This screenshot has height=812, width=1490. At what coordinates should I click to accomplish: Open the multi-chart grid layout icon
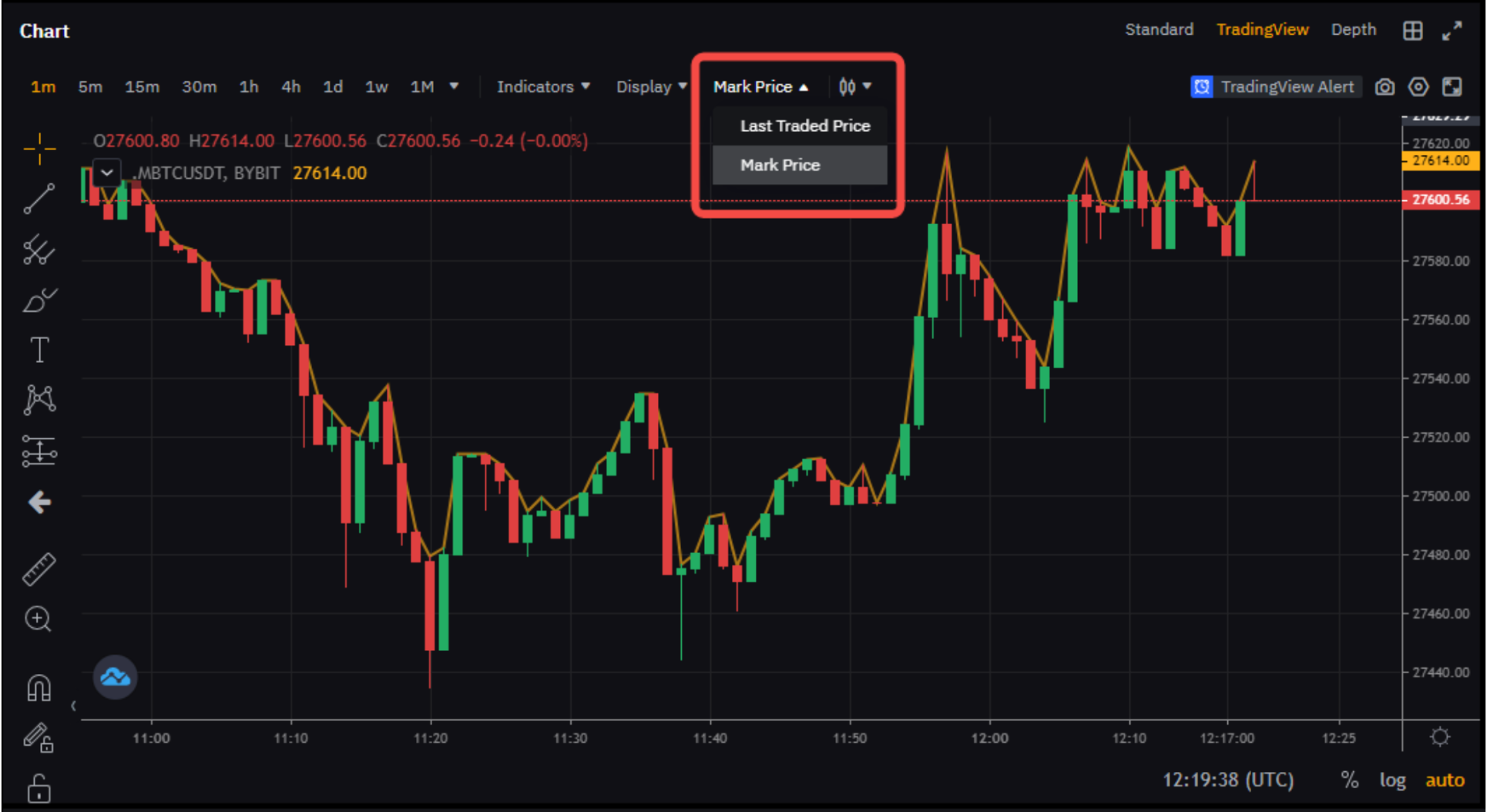1412,31
